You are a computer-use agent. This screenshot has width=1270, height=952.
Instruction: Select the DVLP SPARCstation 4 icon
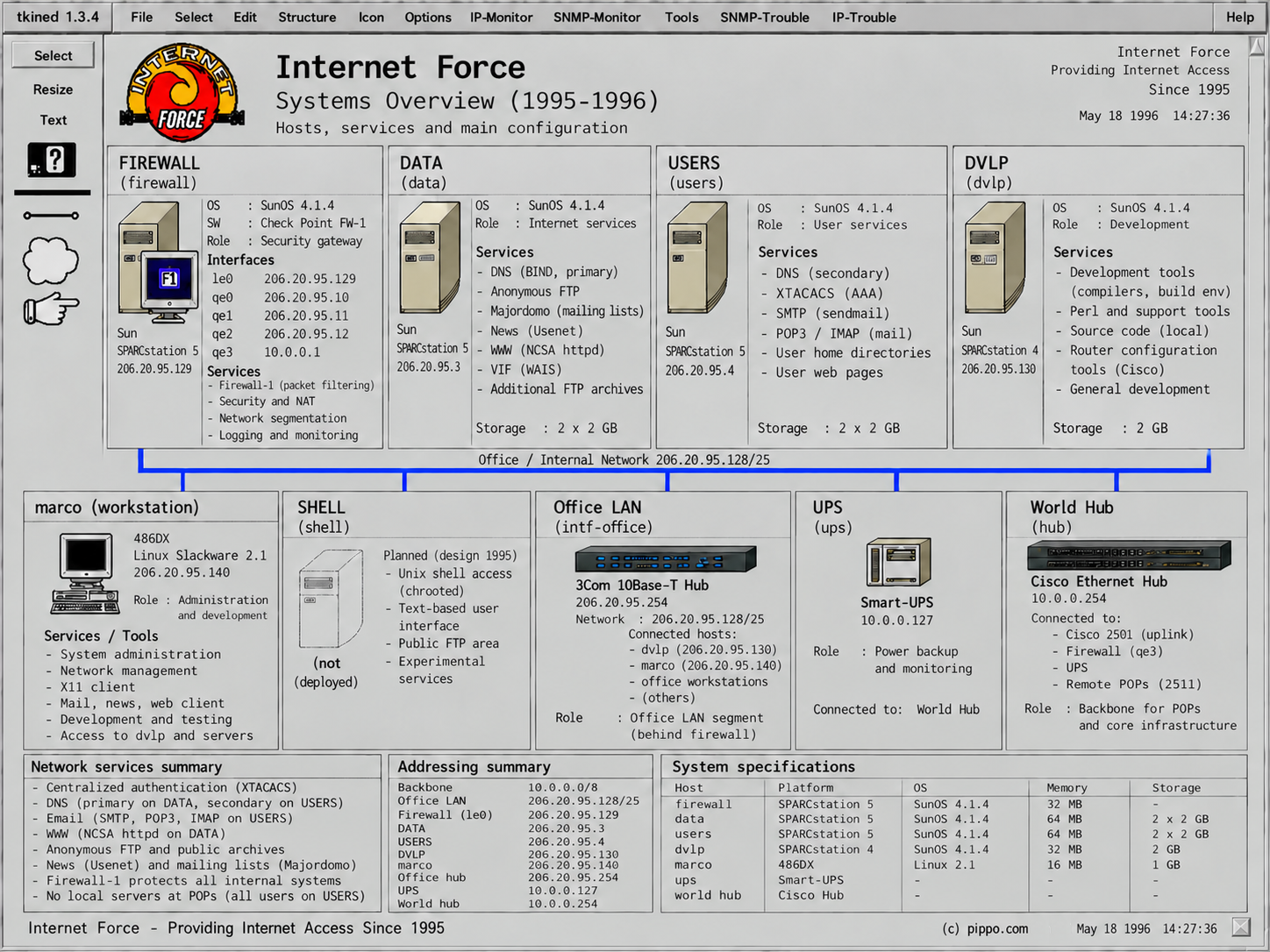(995, 258)
